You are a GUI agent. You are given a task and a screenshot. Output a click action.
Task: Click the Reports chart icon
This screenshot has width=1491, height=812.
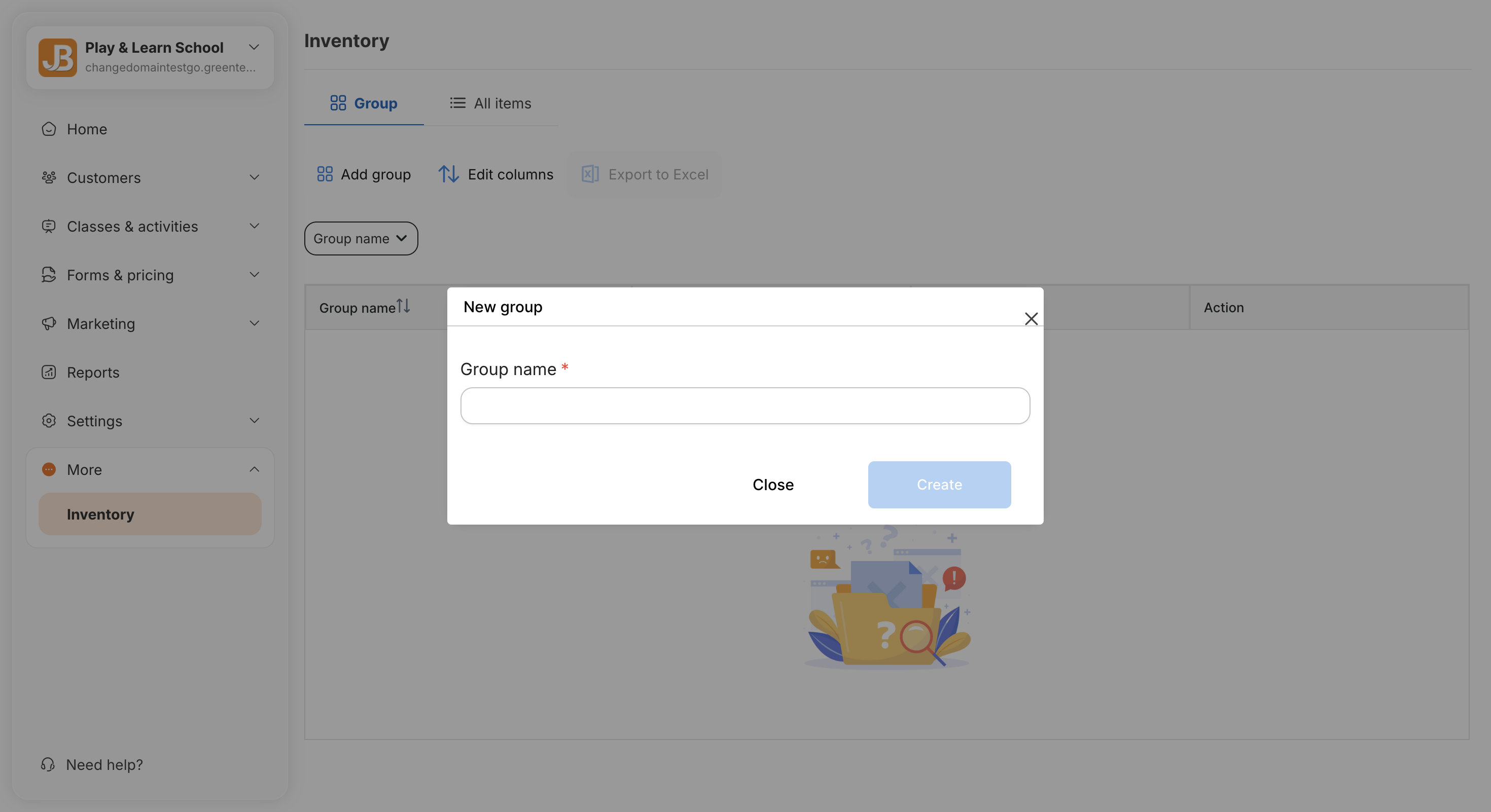click(x=49, y=373)
